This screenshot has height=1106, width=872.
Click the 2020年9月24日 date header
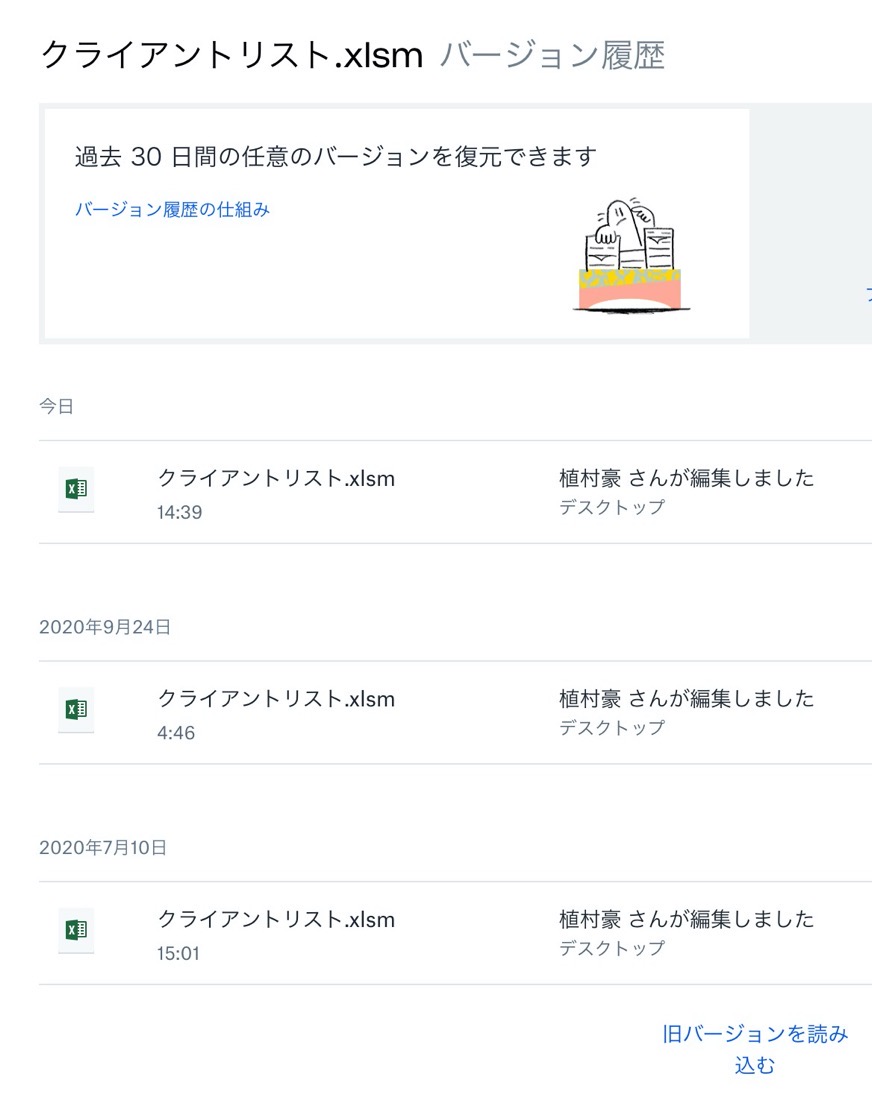(105, 627)
